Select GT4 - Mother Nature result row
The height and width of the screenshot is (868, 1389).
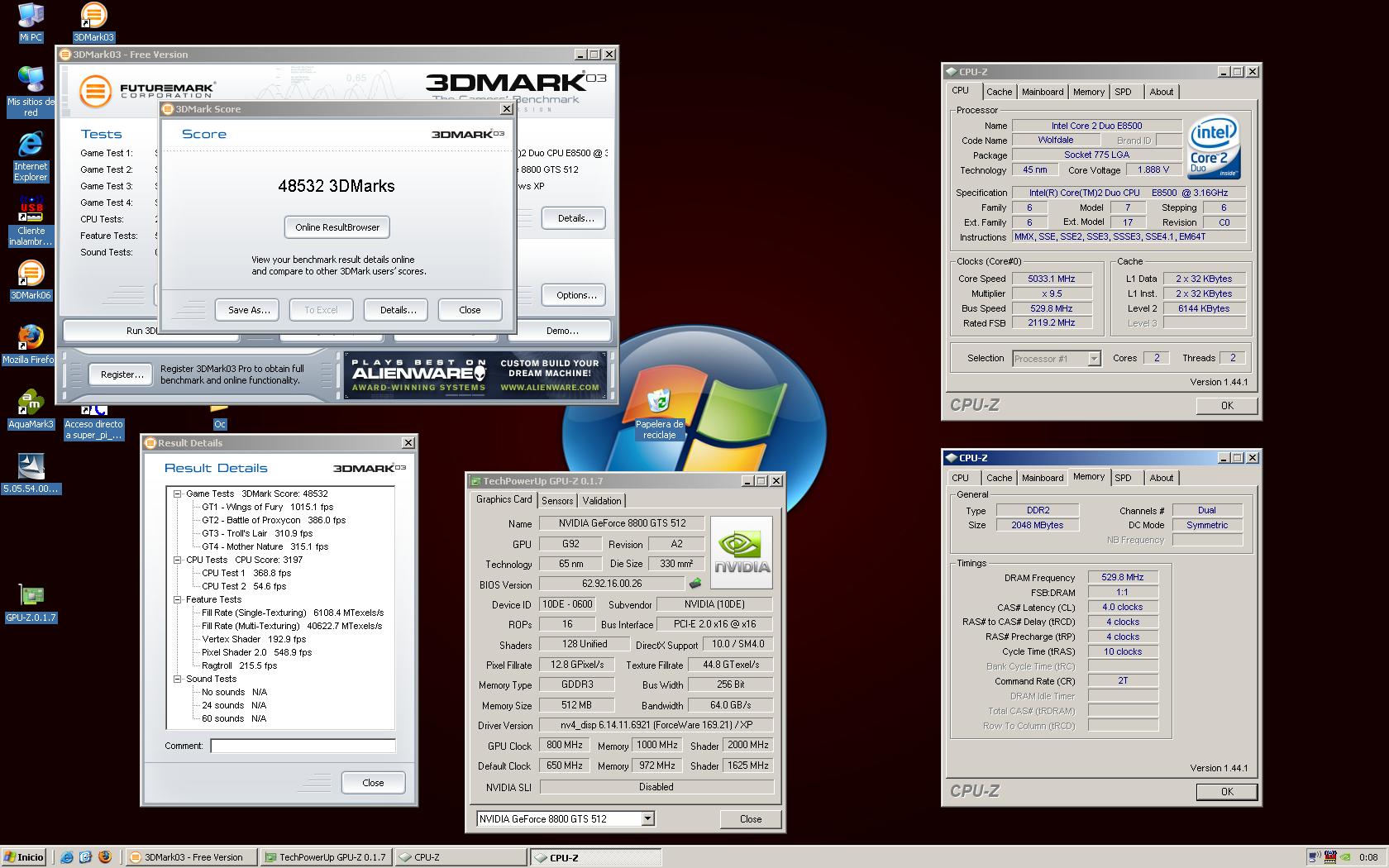pyautogui.click(x=265, y=546)
